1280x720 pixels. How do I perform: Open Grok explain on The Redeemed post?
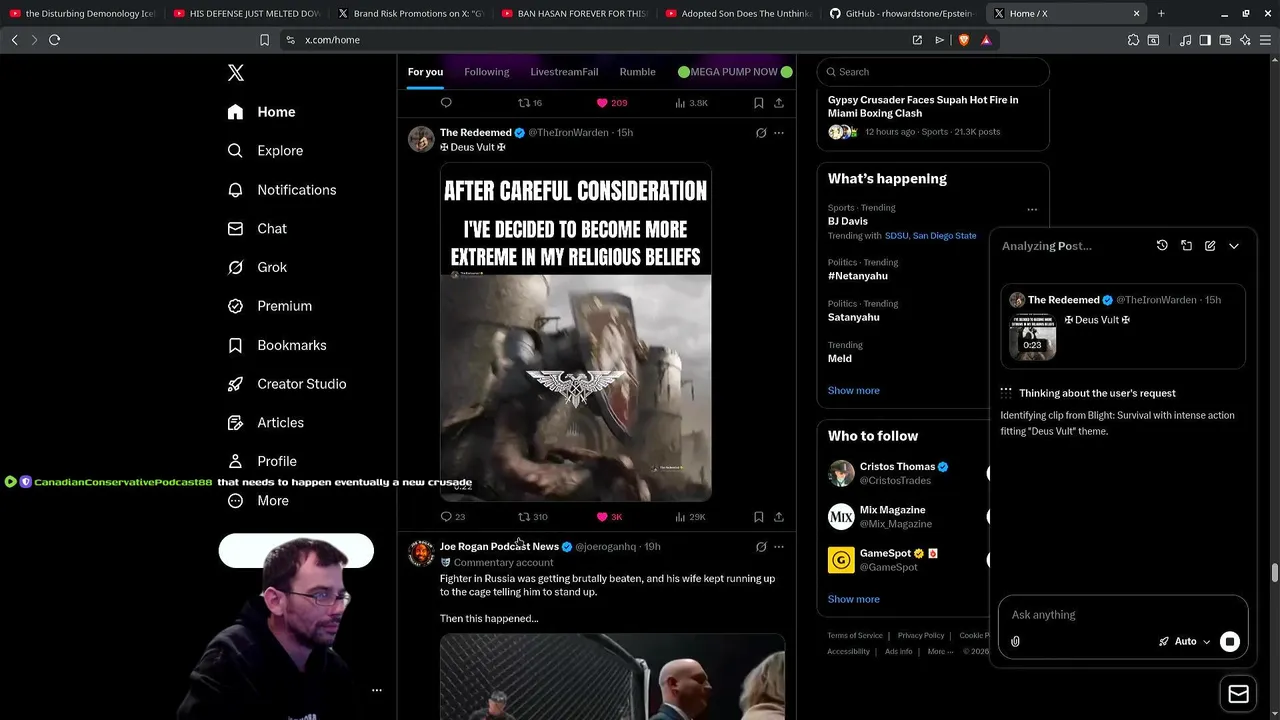click(761, 133)
